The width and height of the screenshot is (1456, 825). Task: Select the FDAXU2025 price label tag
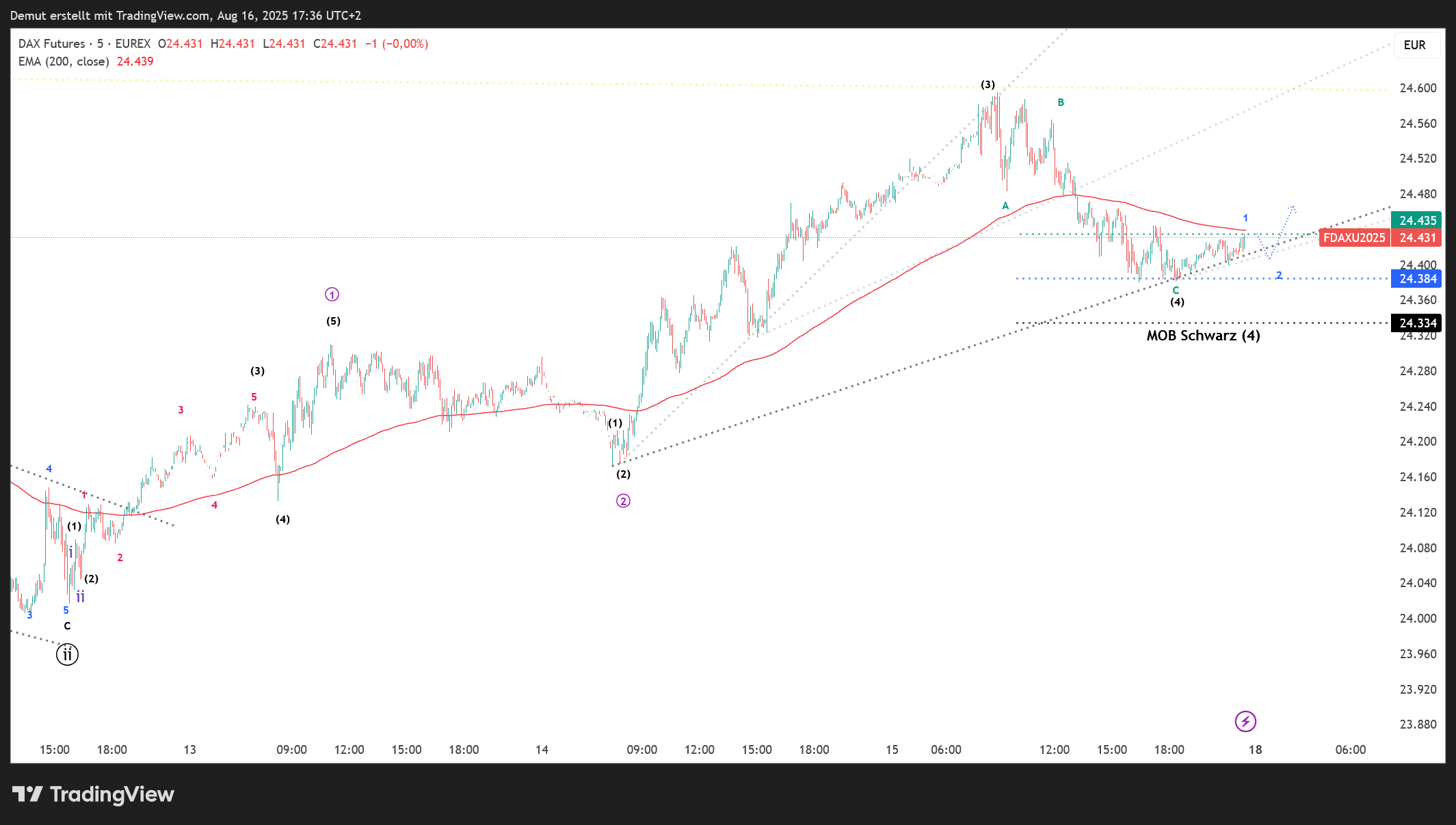[1353, 238]
